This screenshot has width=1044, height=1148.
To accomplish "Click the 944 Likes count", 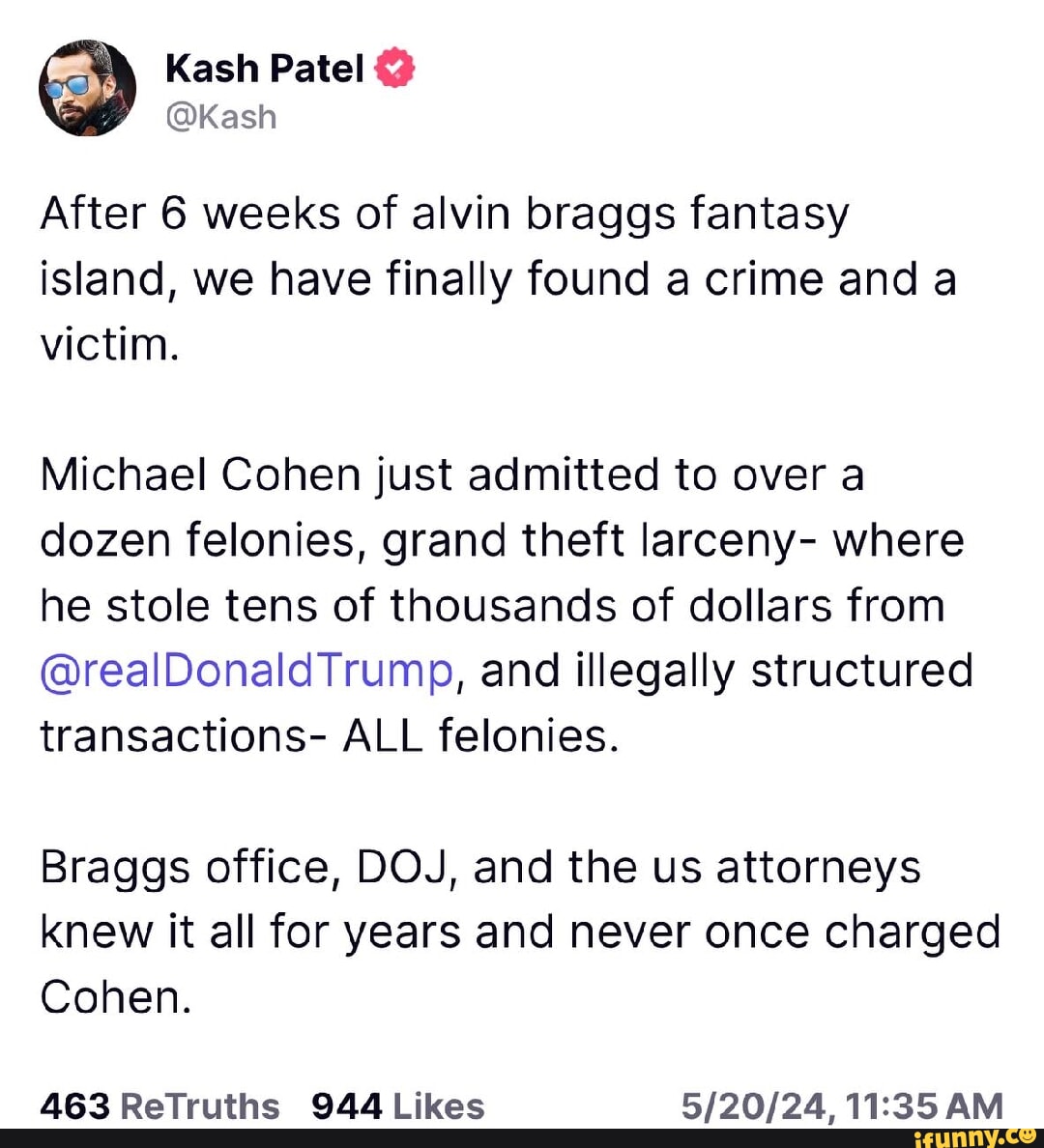I will [397, 1105].
